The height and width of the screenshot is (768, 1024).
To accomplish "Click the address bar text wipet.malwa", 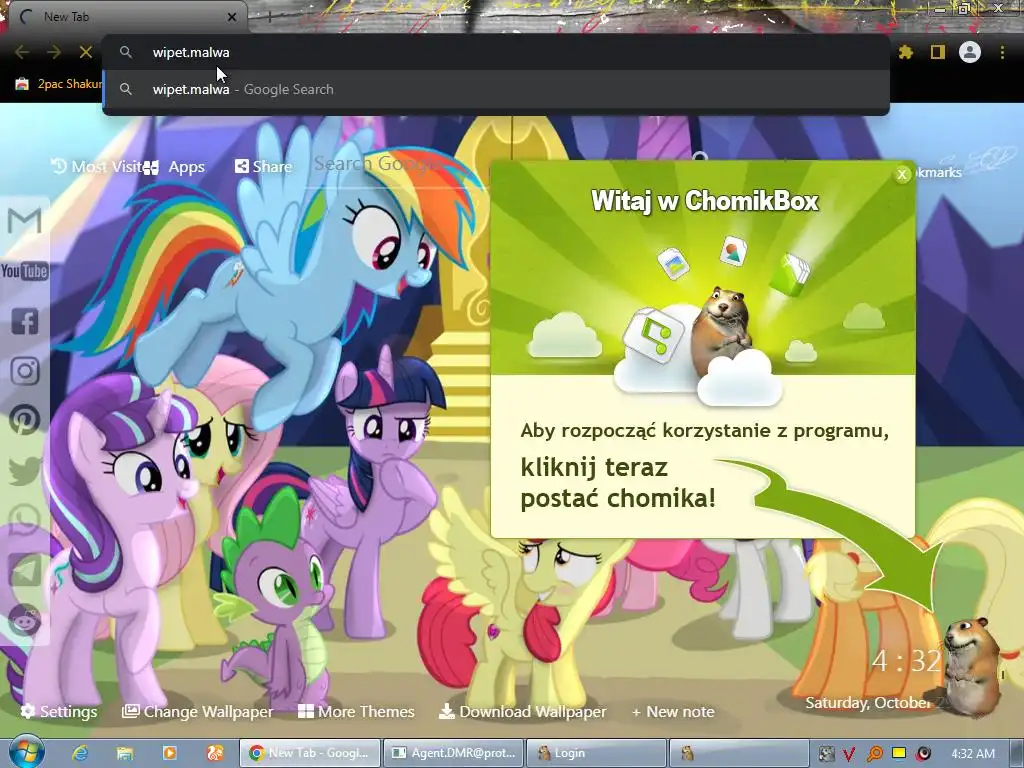I will click(191, 52).
